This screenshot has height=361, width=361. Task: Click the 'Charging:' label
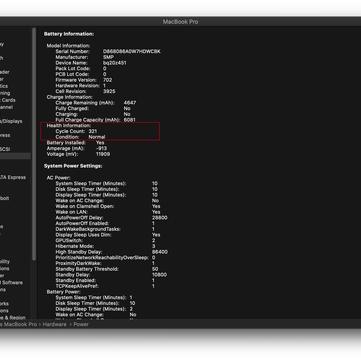click(x=66, y=114)
